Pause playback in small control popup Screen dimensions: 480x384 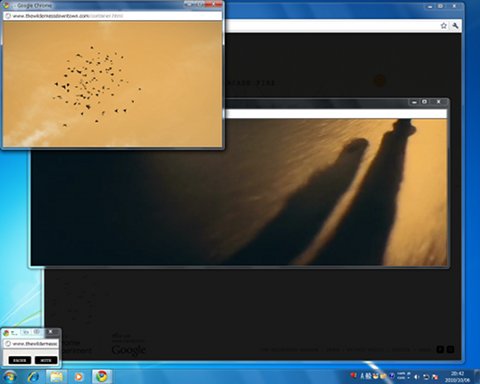click(20, 360)
